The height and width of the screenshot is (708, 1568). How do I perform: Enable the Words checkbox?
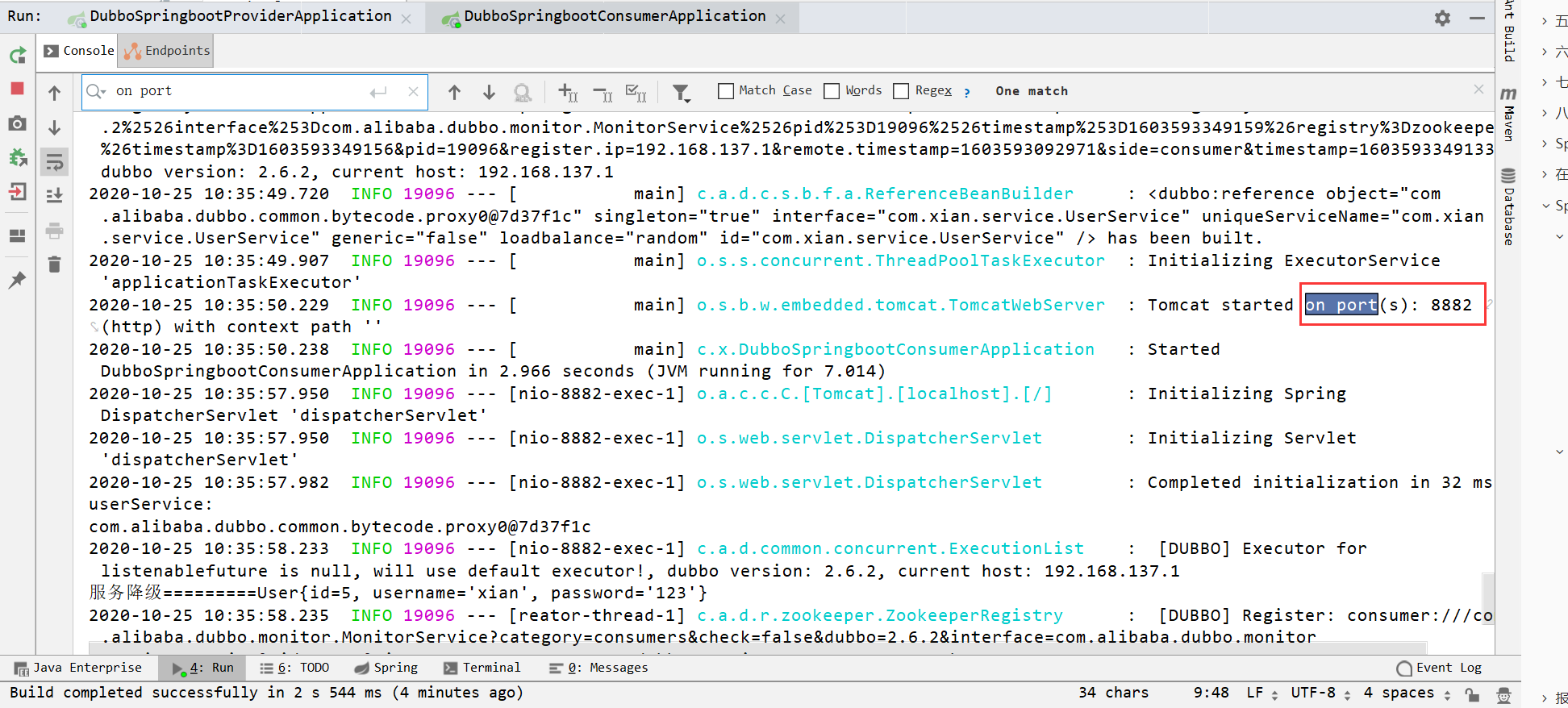pyautogui.click(x=832, y=91)
